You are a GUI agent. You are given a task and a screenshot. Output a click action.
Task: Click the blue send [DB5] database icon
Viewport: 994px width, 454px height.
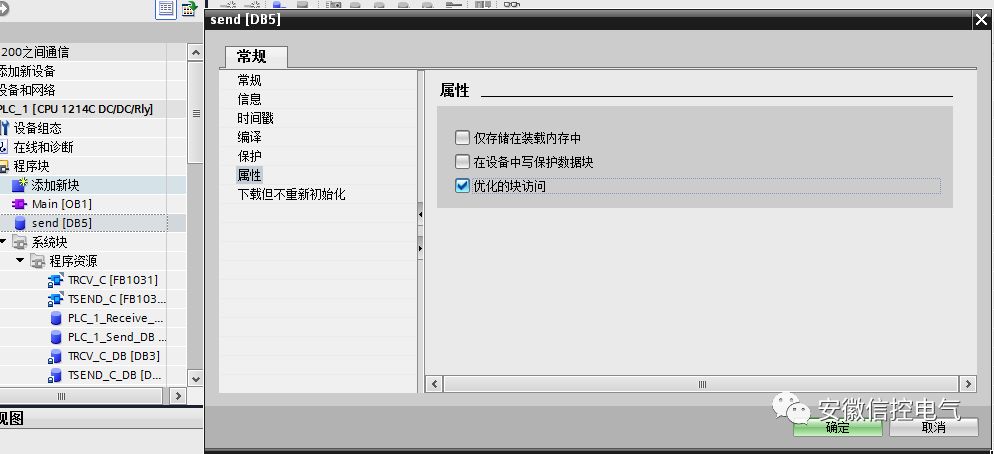click(x=20, y=223)
